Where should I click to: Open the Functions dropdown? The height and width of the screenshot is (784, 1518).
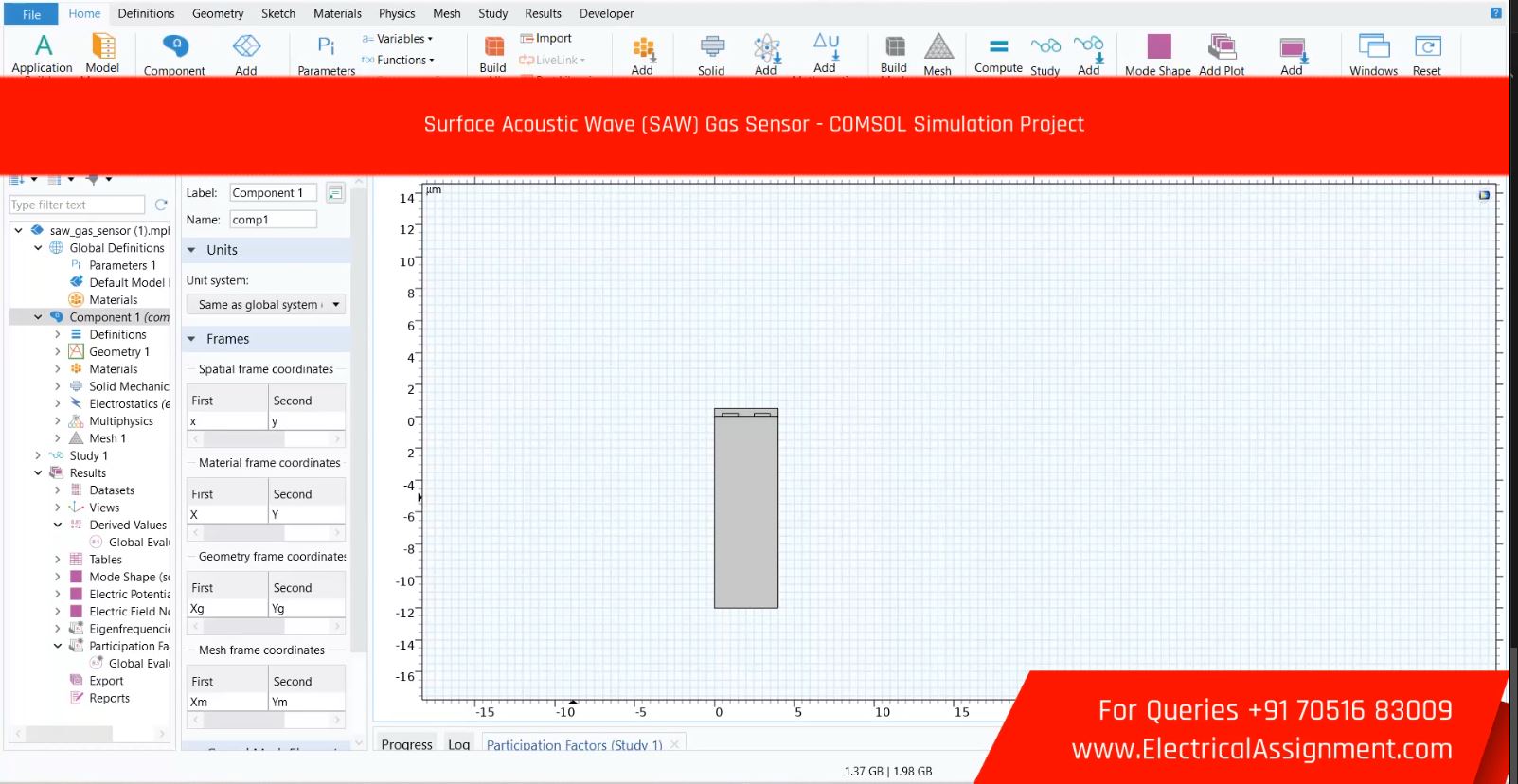398,60
